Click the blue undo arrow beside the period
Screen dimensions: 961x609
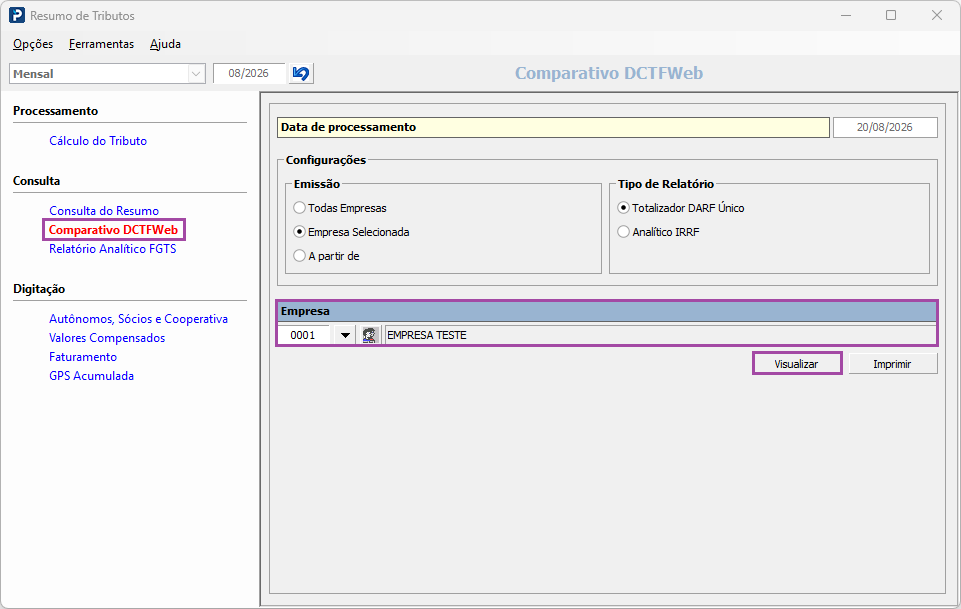[x=301, y=74]
